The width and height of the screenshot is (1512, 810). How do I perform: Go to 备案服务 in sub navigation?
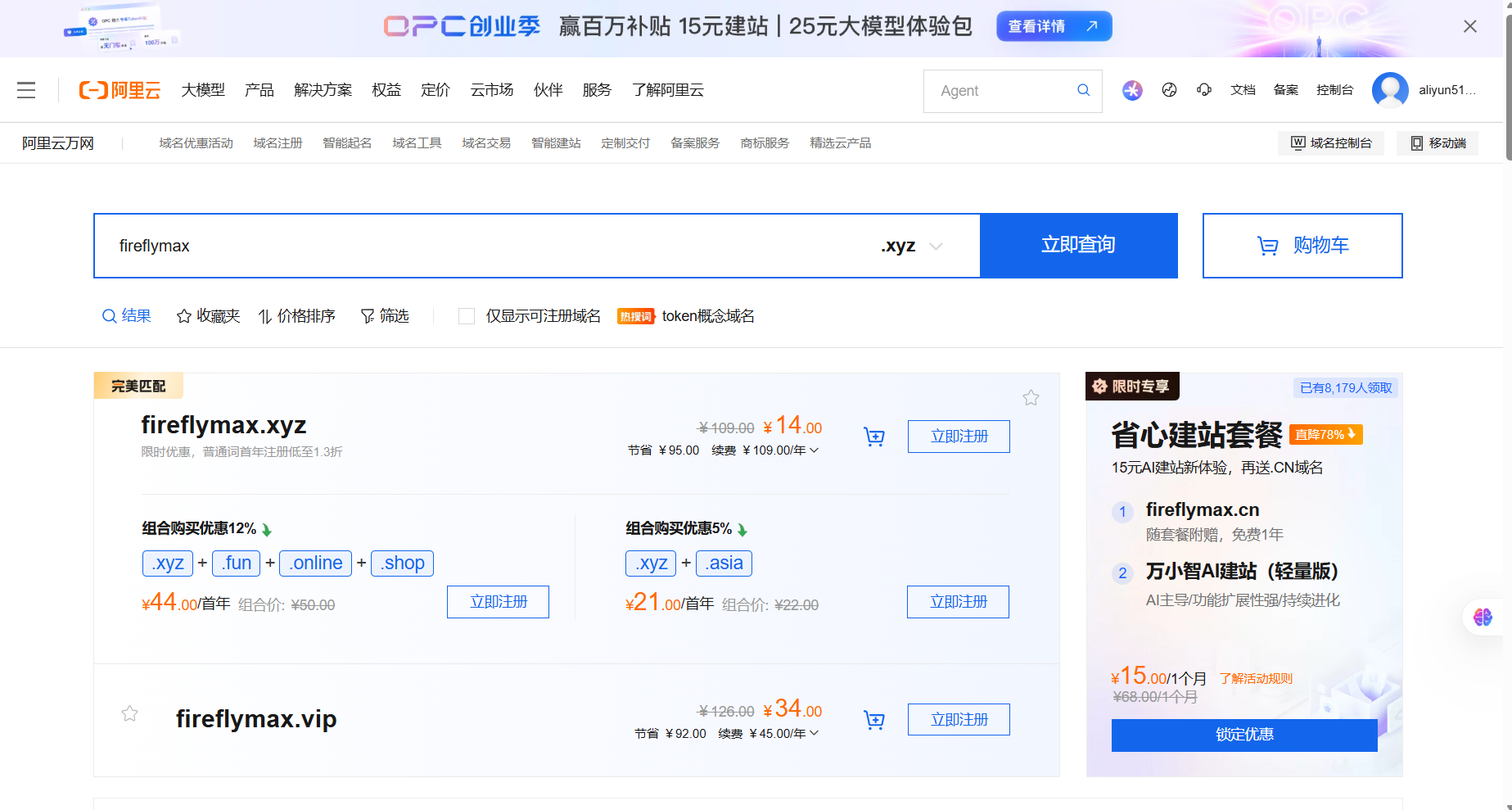(x=696, y=143)
